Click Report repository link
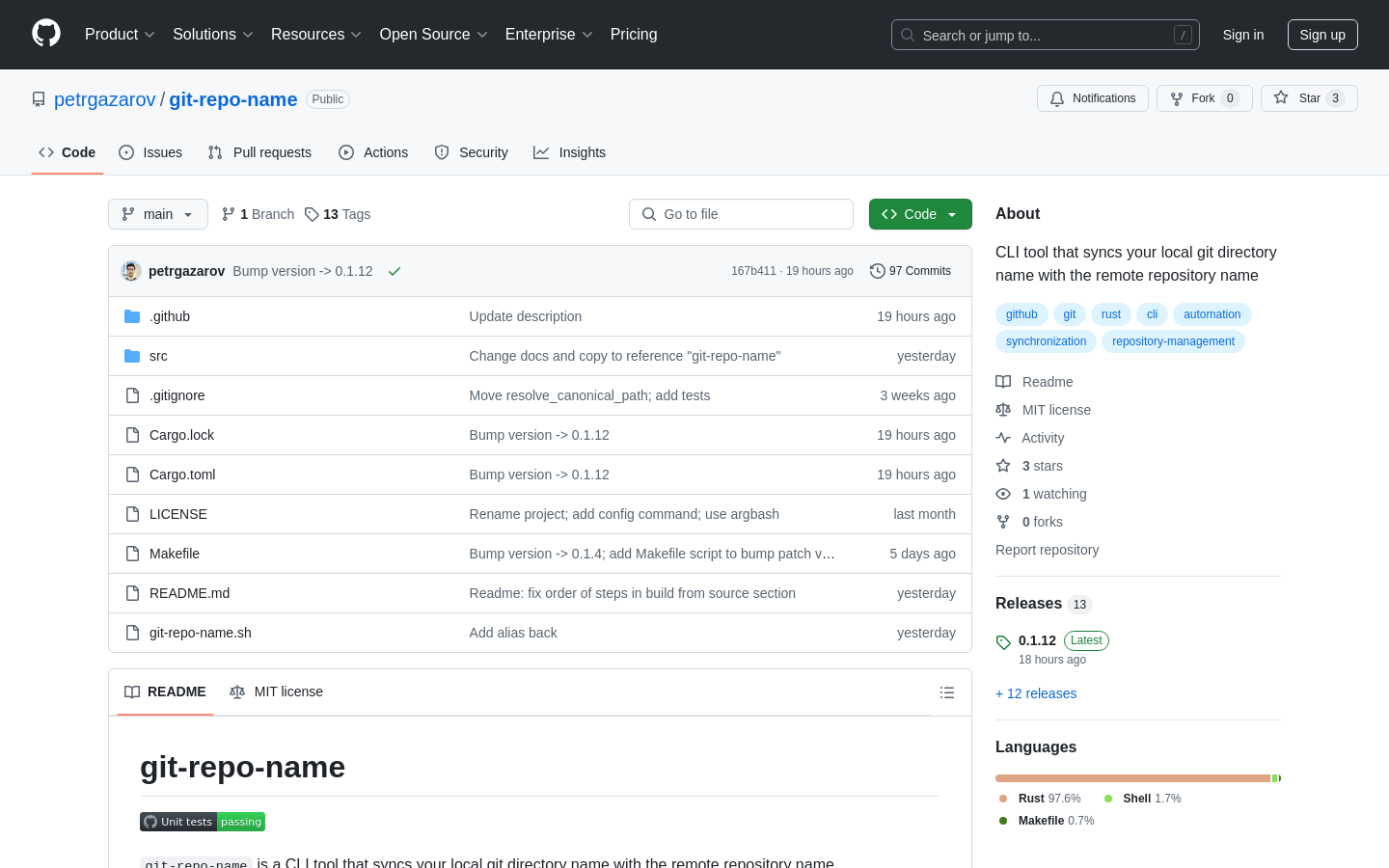This screenshot has height=868, width=1389. coord(1047,550)
